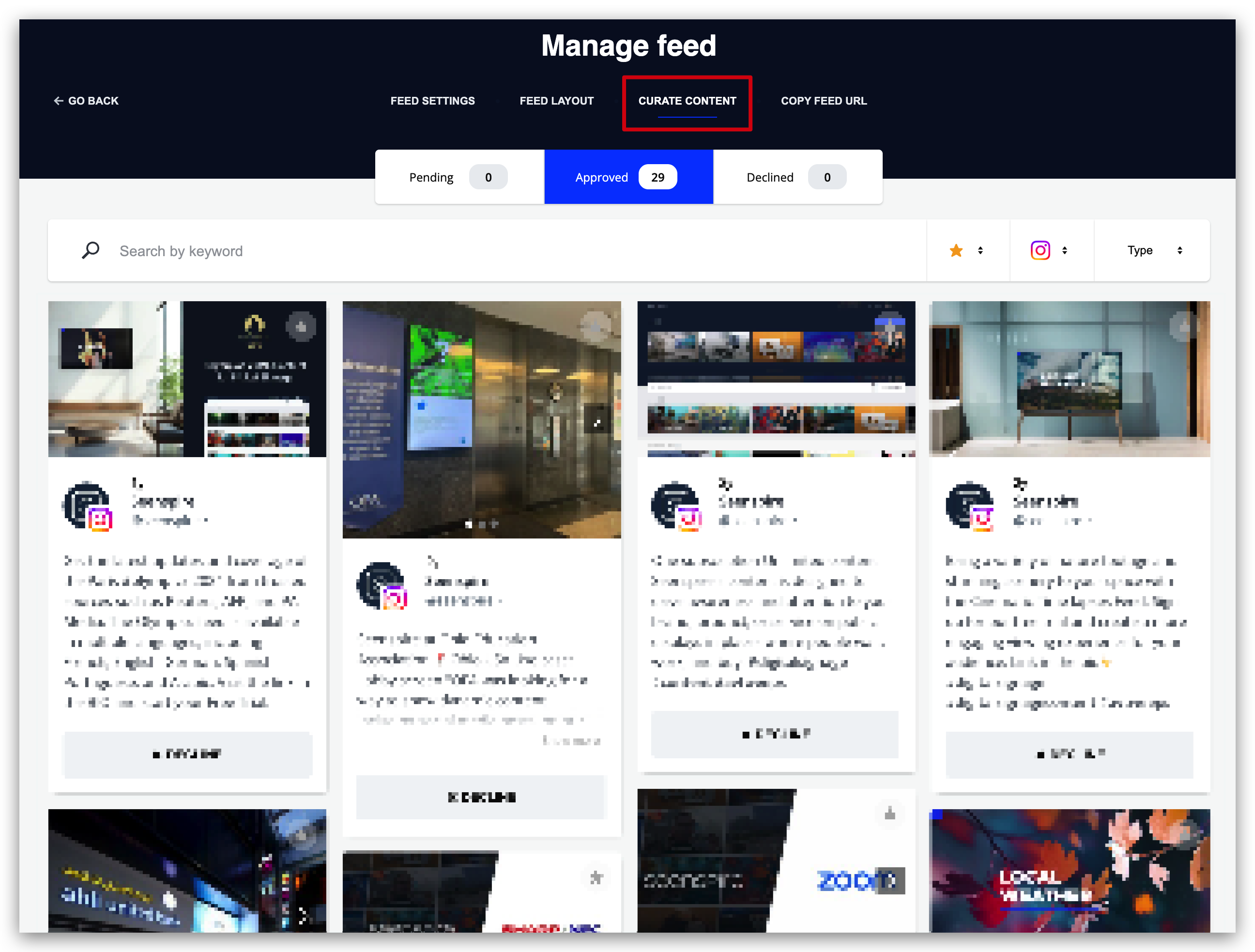1255x952 pixels.
Task: Click the star icon on the office TV post
Action: (1184, 327)
